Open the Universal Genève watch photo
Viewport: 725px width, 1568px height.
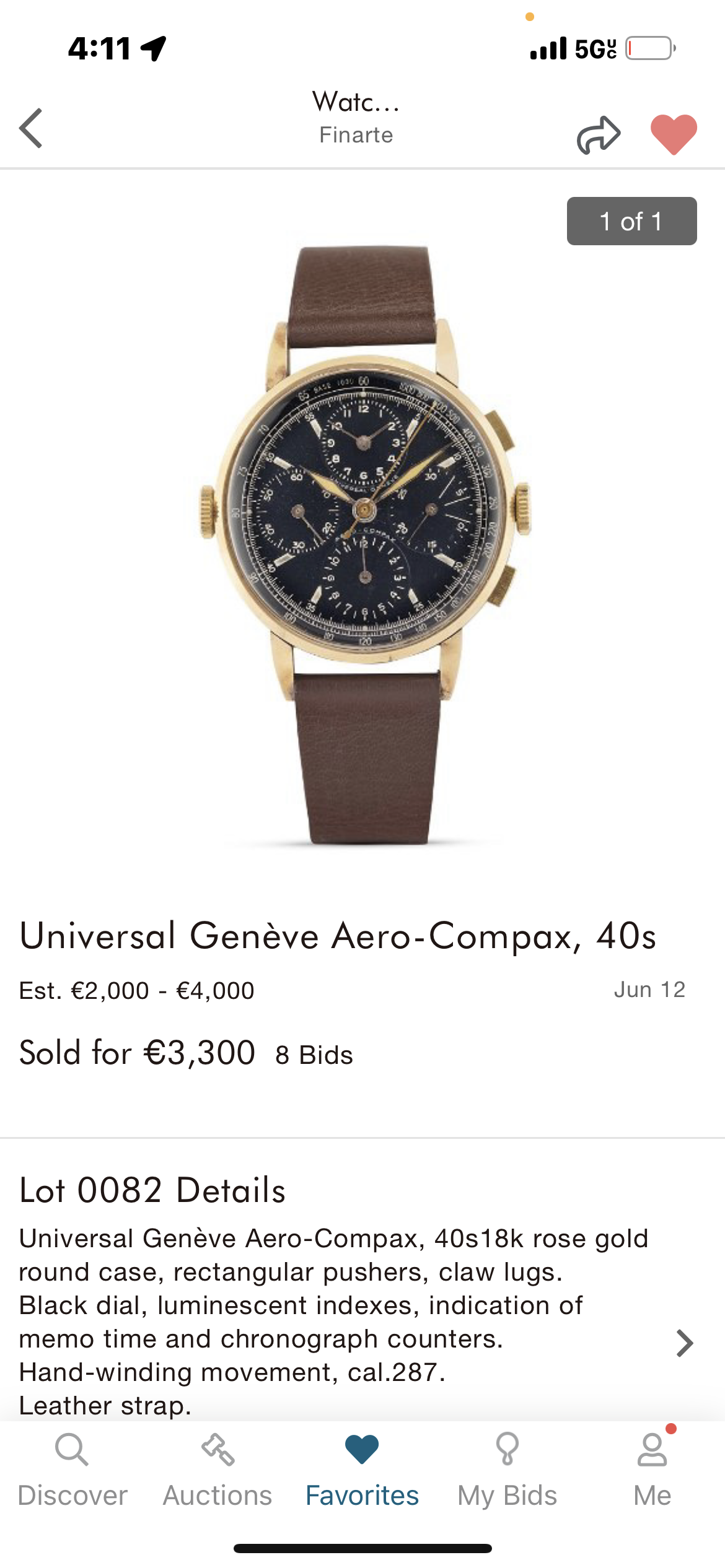pyautogui.click(x=364, y=545)
